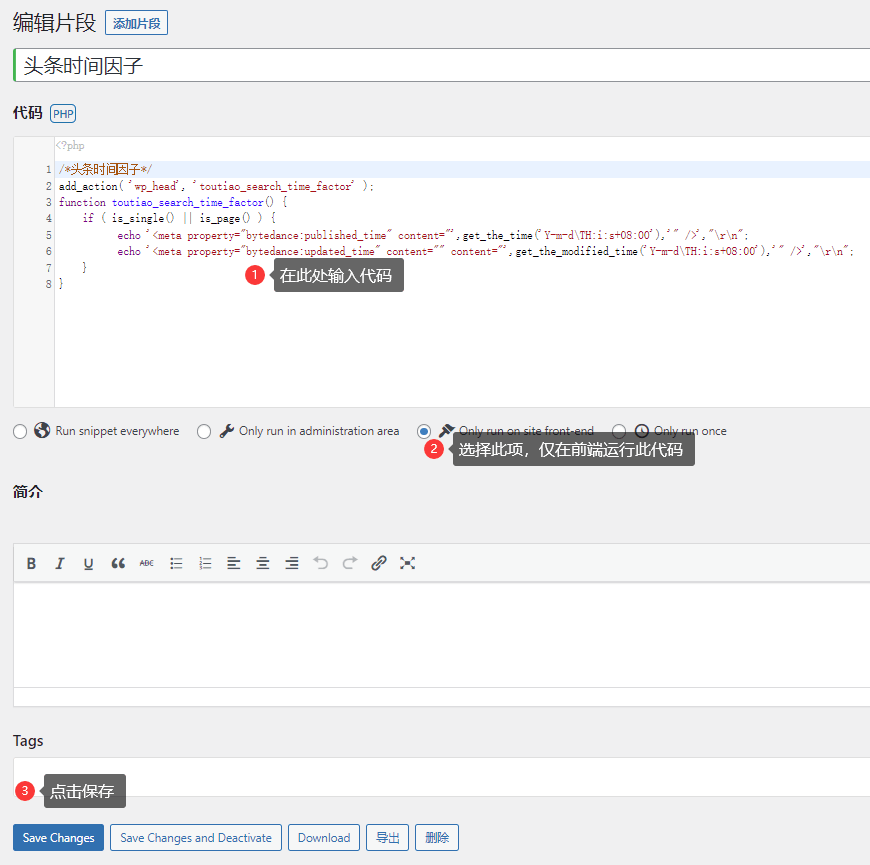The width and height of the screenshot is (870, 865).
Task: Align text center
Action: pos(262,563)
